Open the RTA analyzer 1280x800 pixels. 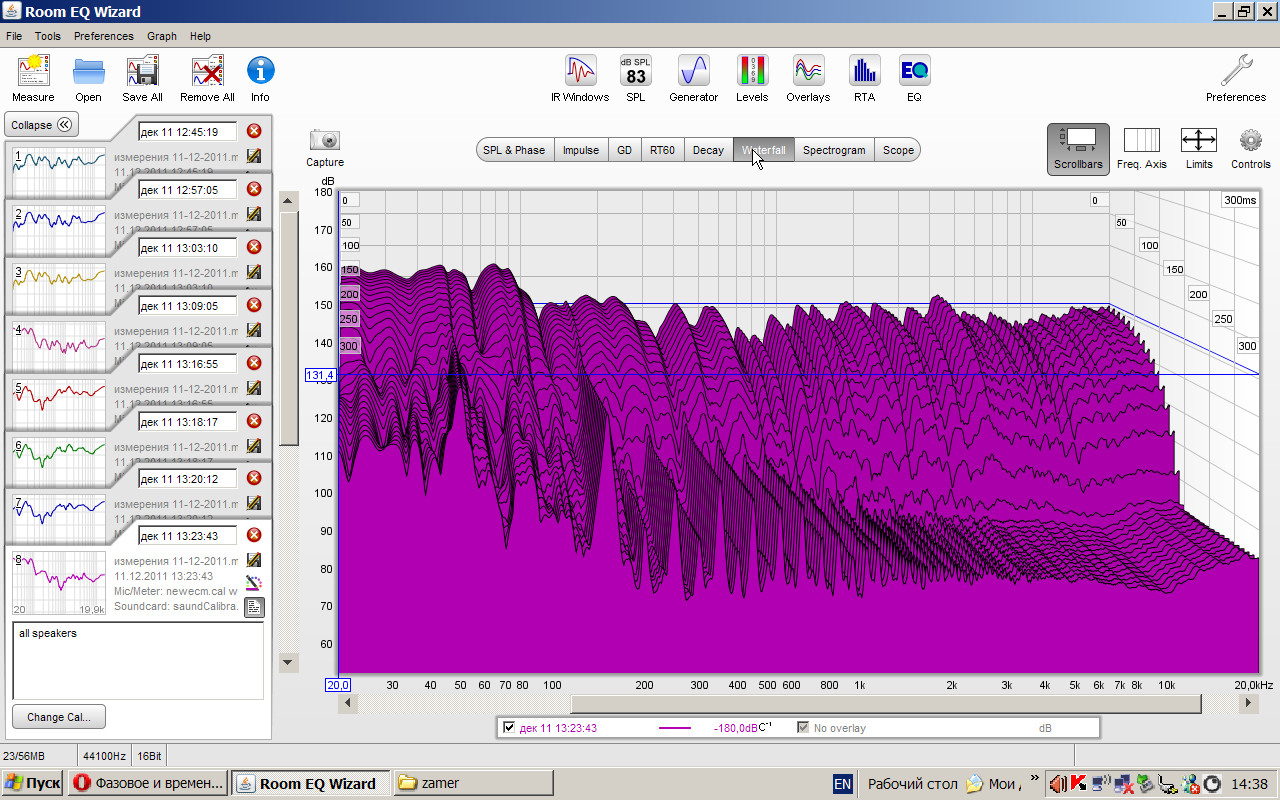(x=864, y=72)
